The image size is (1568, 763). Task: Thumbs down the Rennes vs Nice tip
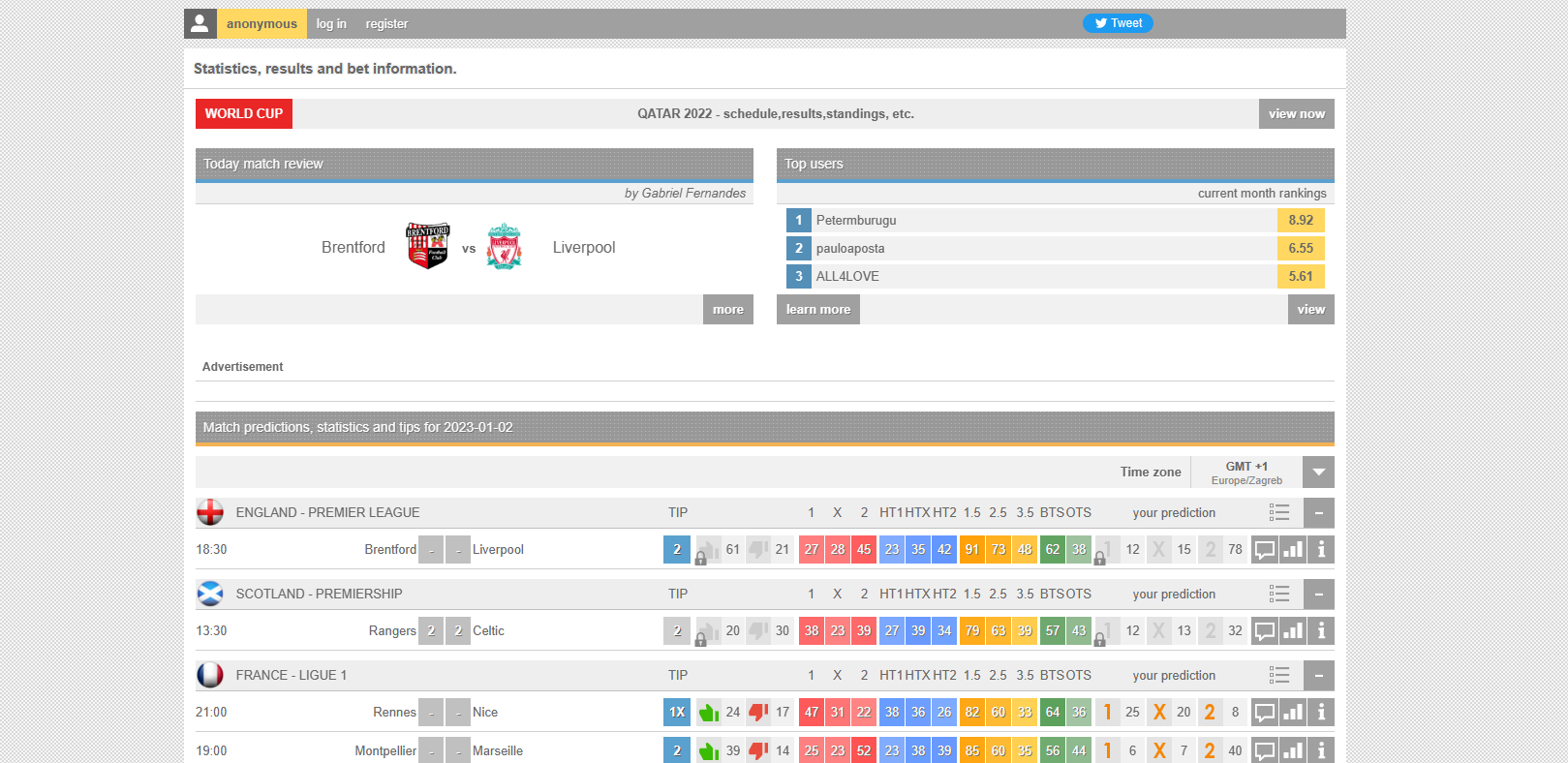tap(758, 713)
